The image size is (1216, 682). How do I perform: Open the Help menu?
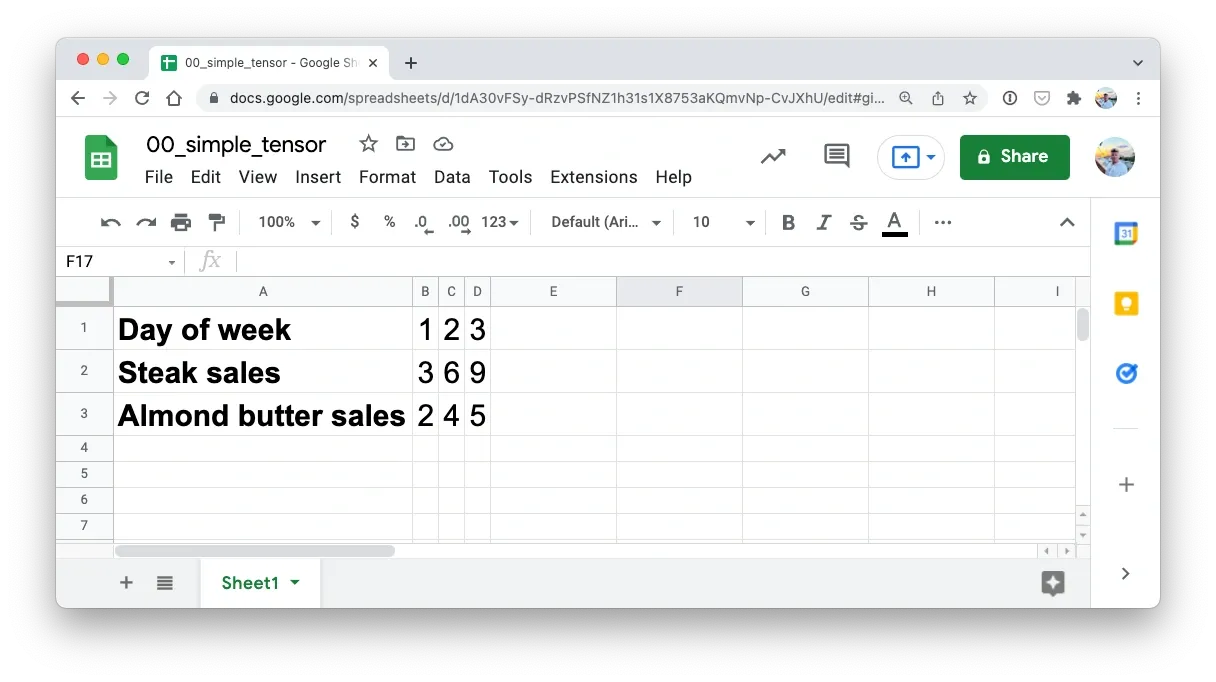point(674,177)
